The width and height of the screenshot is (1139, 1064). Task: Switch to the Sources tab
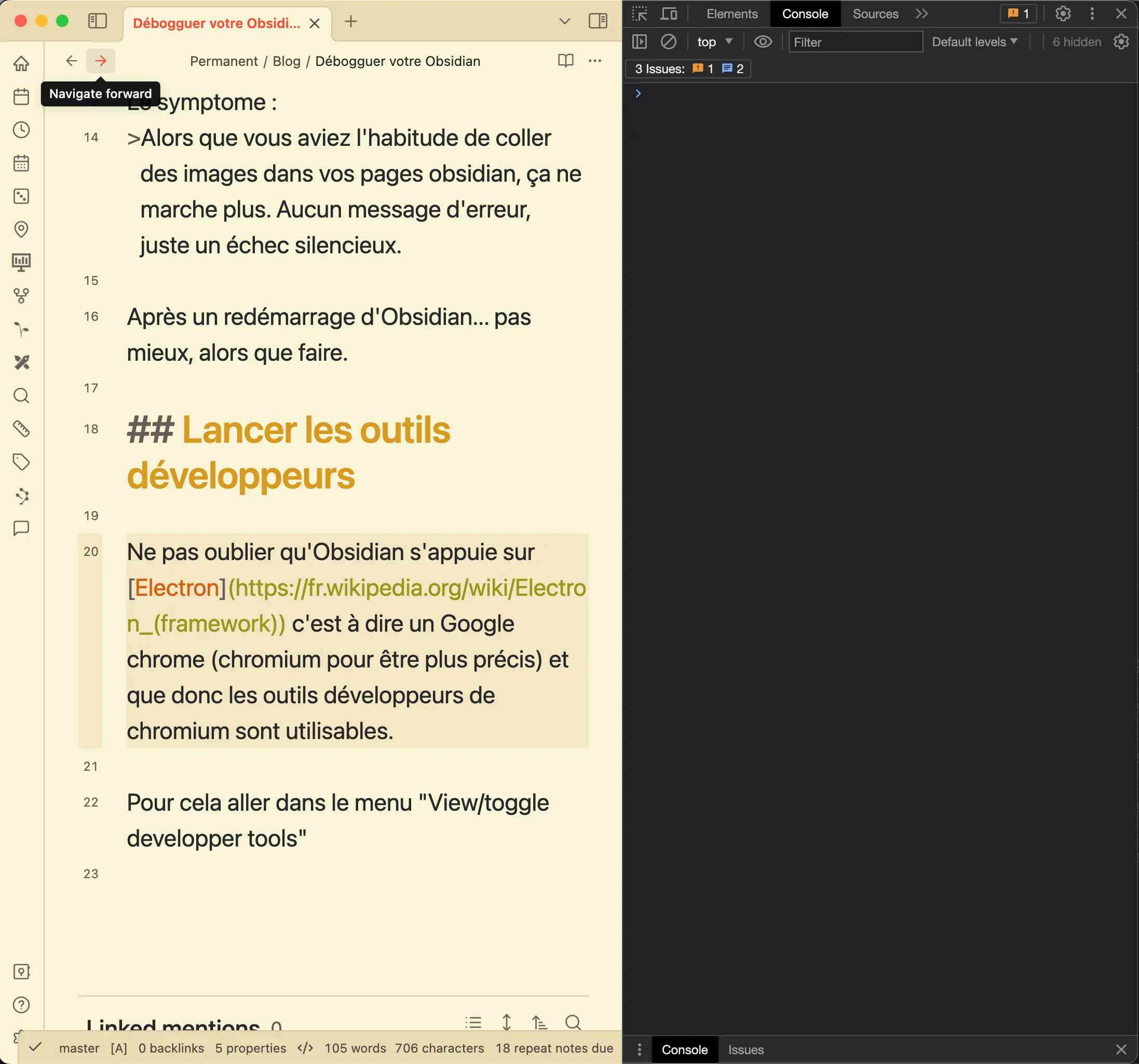coord(875,13)
